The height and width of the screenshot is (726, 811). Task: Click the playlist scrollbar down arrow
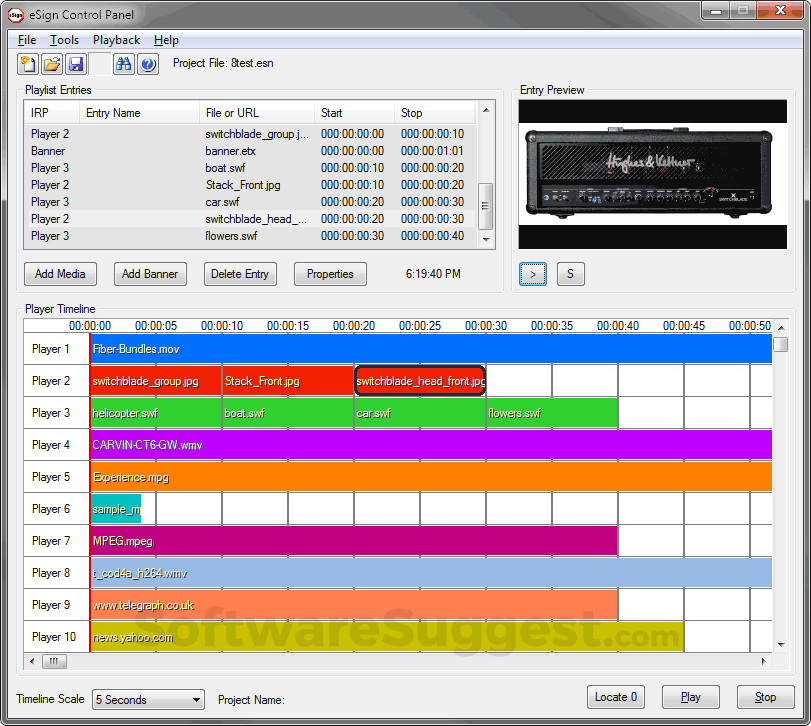[486, 239]
